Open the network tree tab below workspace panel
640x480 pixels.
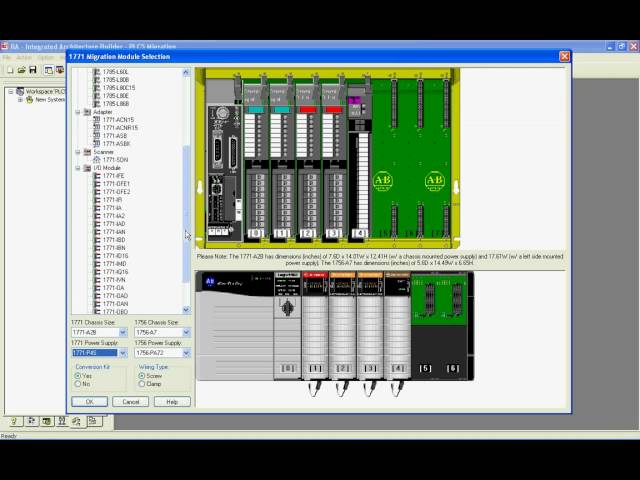[31, 421]
